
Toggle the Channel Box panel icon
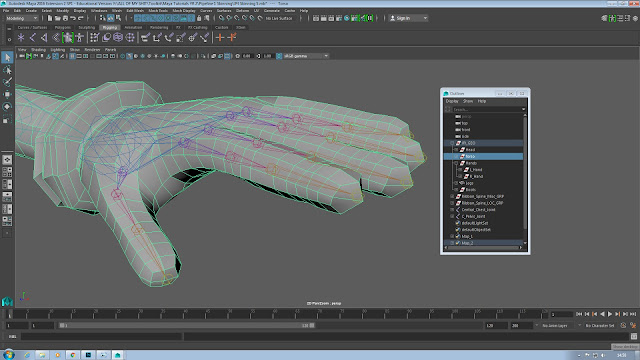click(x=635, y=18)
